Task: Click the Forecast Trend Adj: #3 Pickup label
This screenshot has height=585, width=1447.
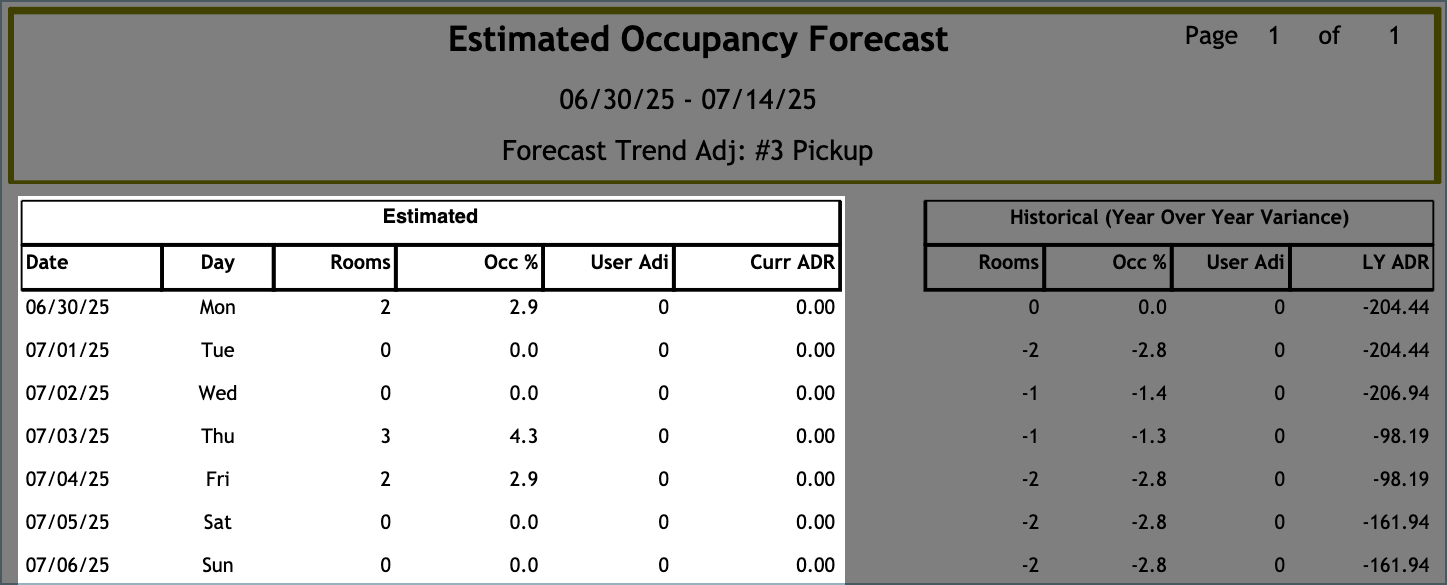Action: [x=687, y=151]
